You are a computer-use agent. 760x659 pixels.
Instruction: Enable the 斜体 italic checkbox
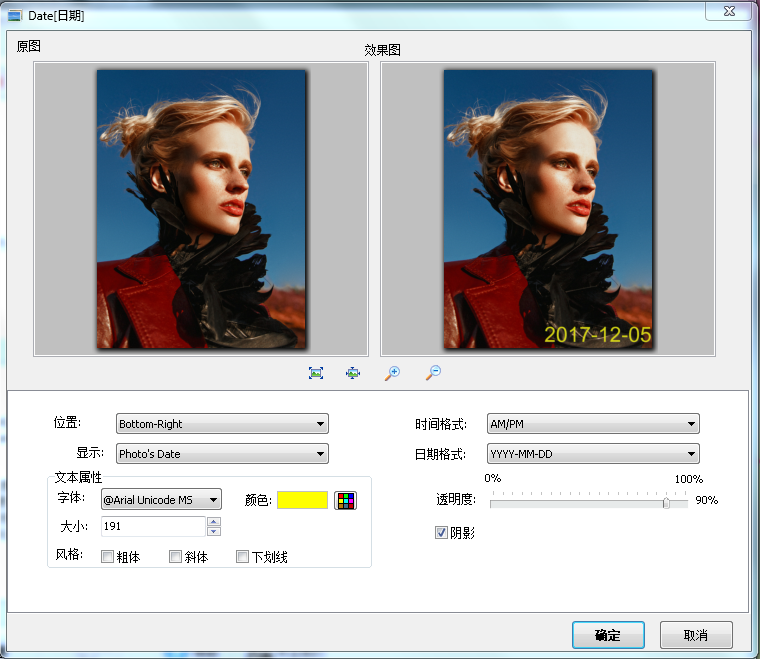point(175,557)
